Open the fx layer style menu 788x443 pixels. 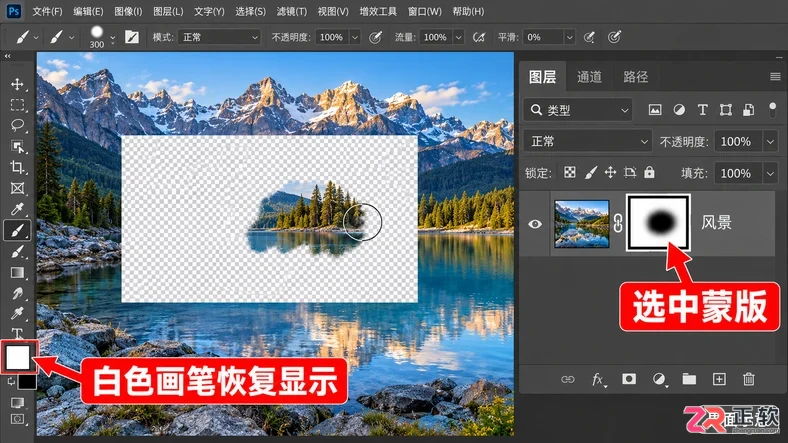[598, 379]
